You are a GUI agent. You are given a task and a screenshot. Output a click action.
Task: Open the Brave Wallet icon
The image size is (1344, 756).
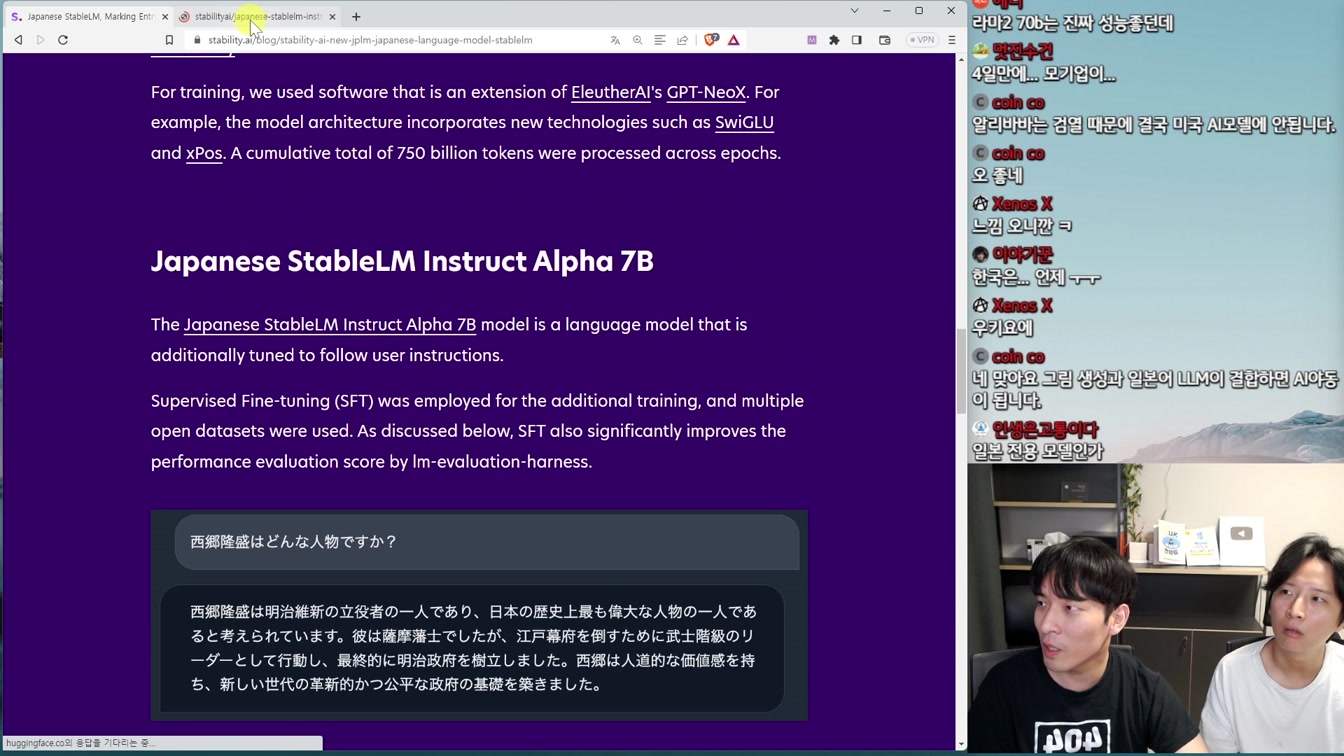click(885, 40)
